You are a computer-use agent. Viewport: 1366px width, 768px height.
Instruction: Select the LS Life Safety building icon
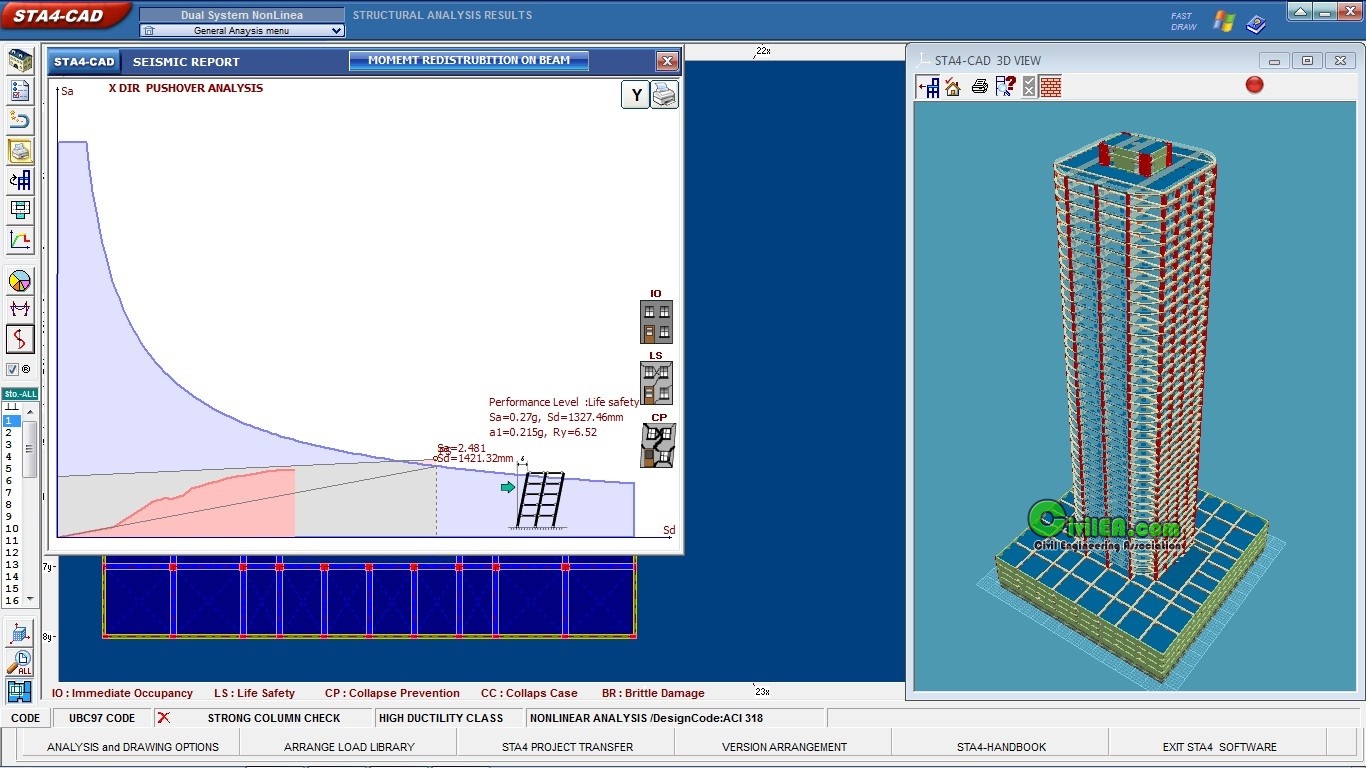(656, 383)
